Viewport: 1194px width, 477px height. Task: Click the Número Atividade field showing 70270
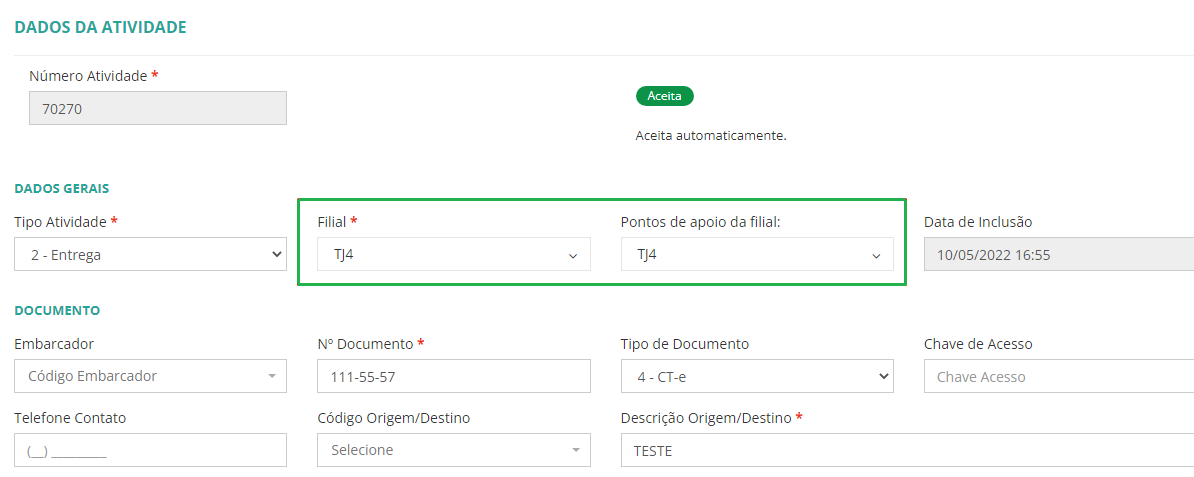(157, 109)
